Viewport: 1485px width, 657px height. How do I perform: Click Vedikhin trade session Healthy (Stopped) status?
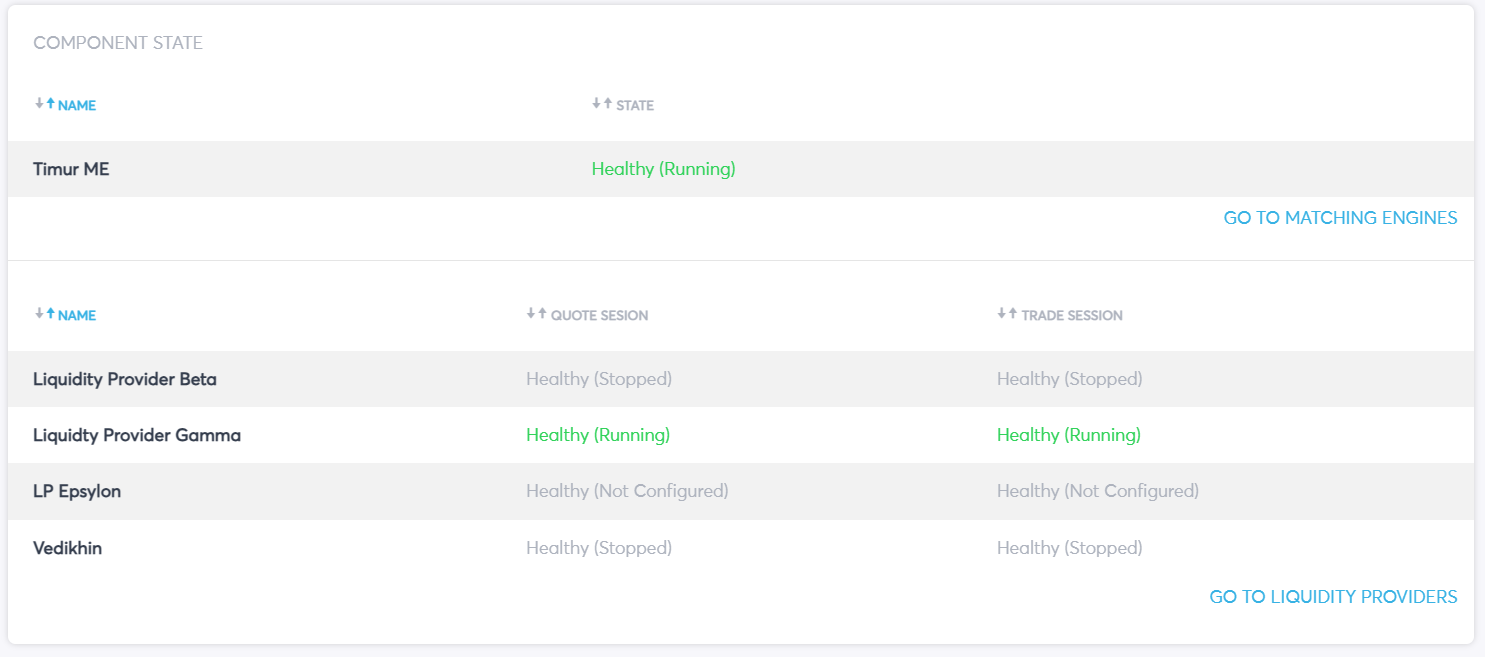(1069, 548)
